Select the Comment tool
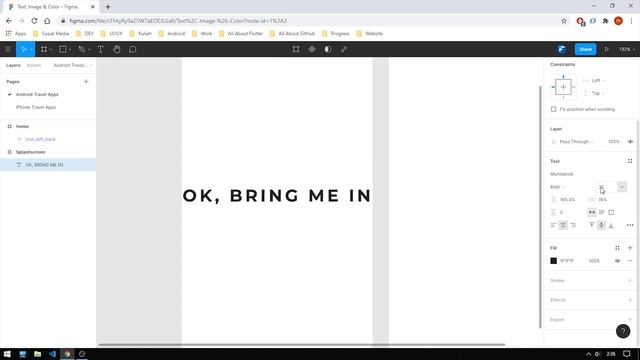This screenshot has width=640, height=360. click(x=133, y=49)
